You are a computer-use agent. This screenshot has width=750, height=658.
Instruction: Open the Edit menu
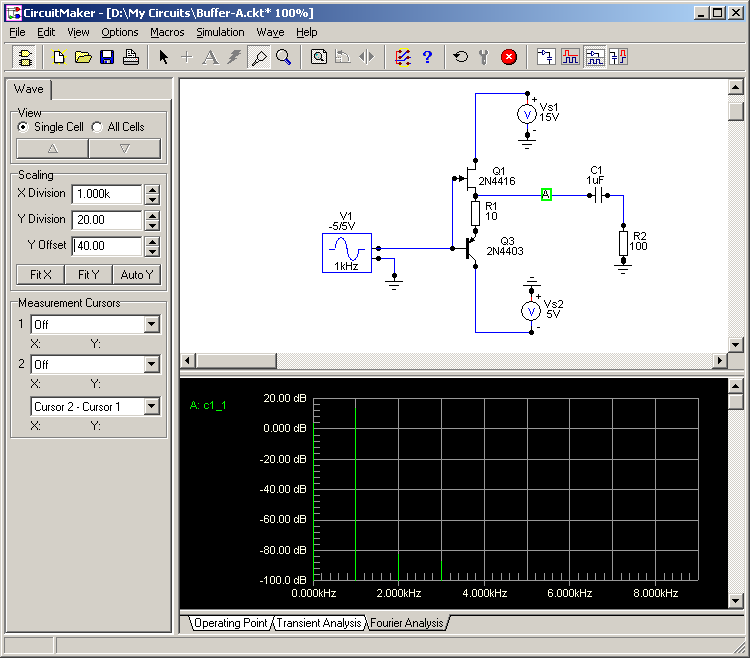coord(46,33)
